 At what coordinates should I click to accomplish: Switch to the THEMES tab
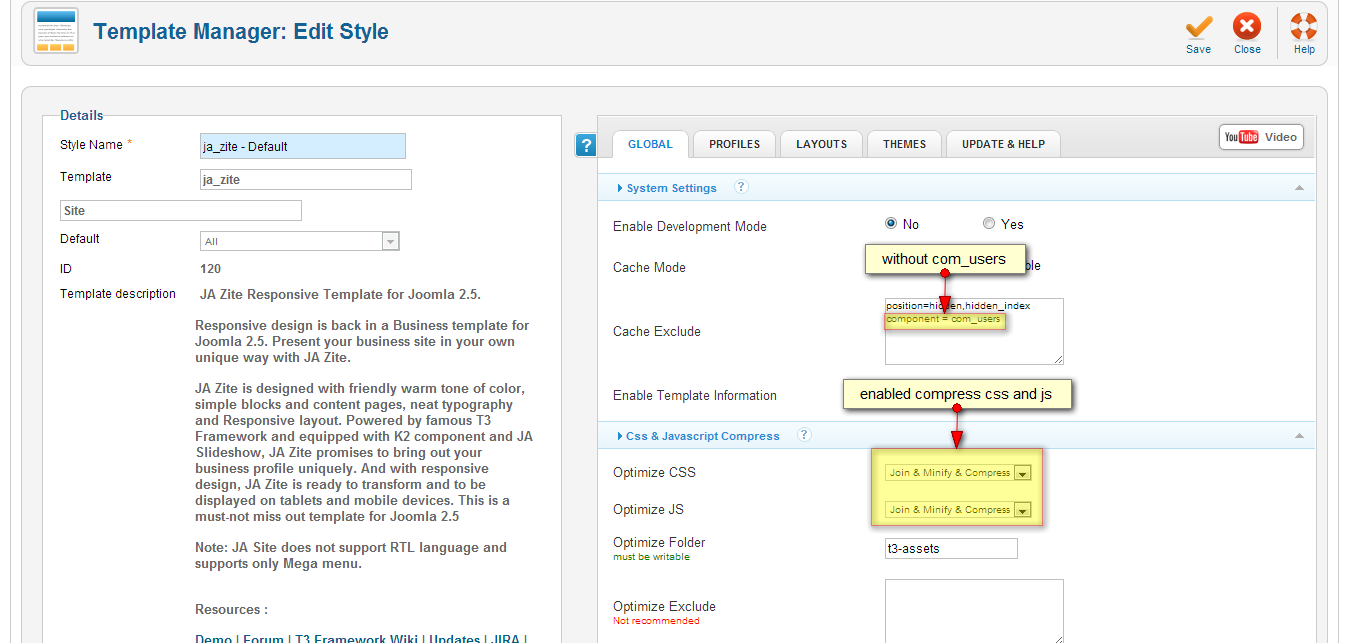905,144
